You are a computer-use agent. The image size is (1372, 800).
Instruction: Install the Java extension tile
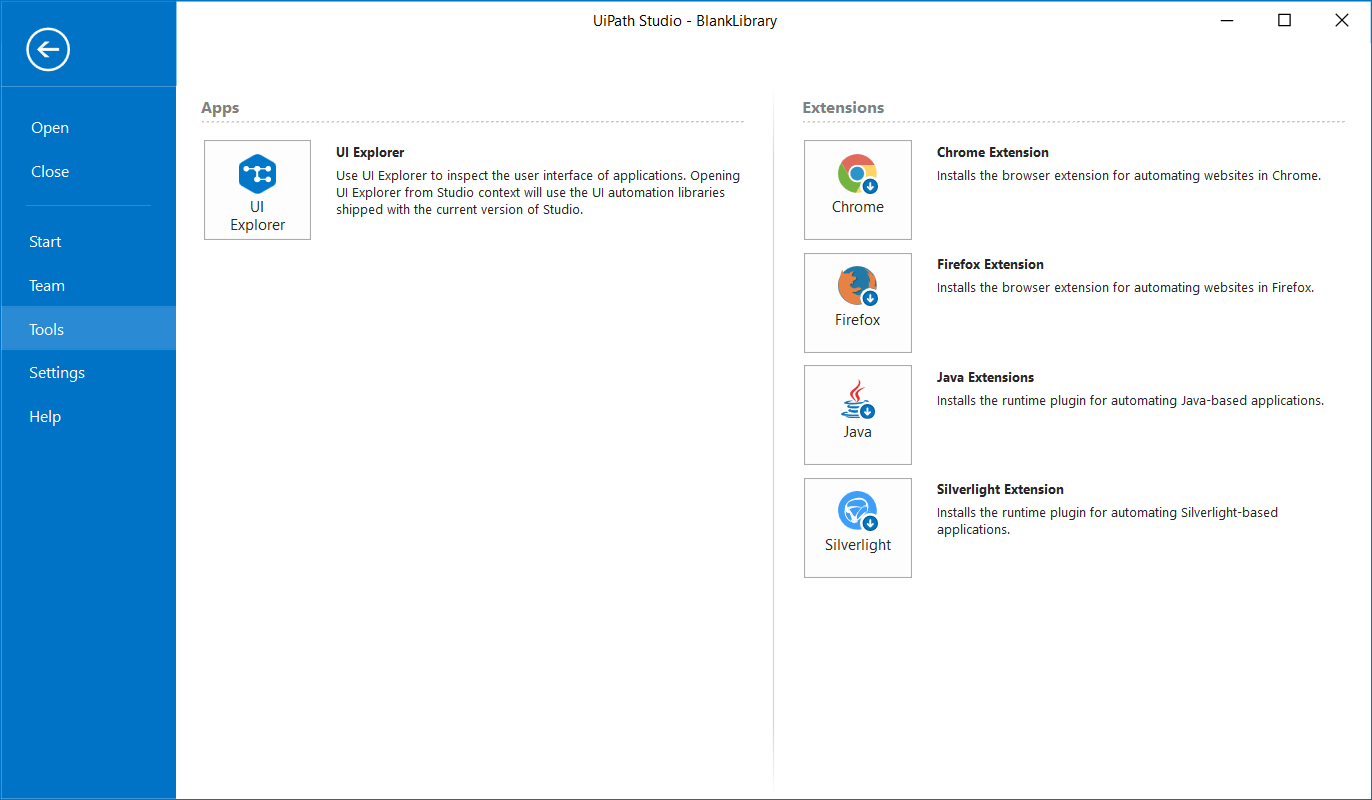coord(858,415)
